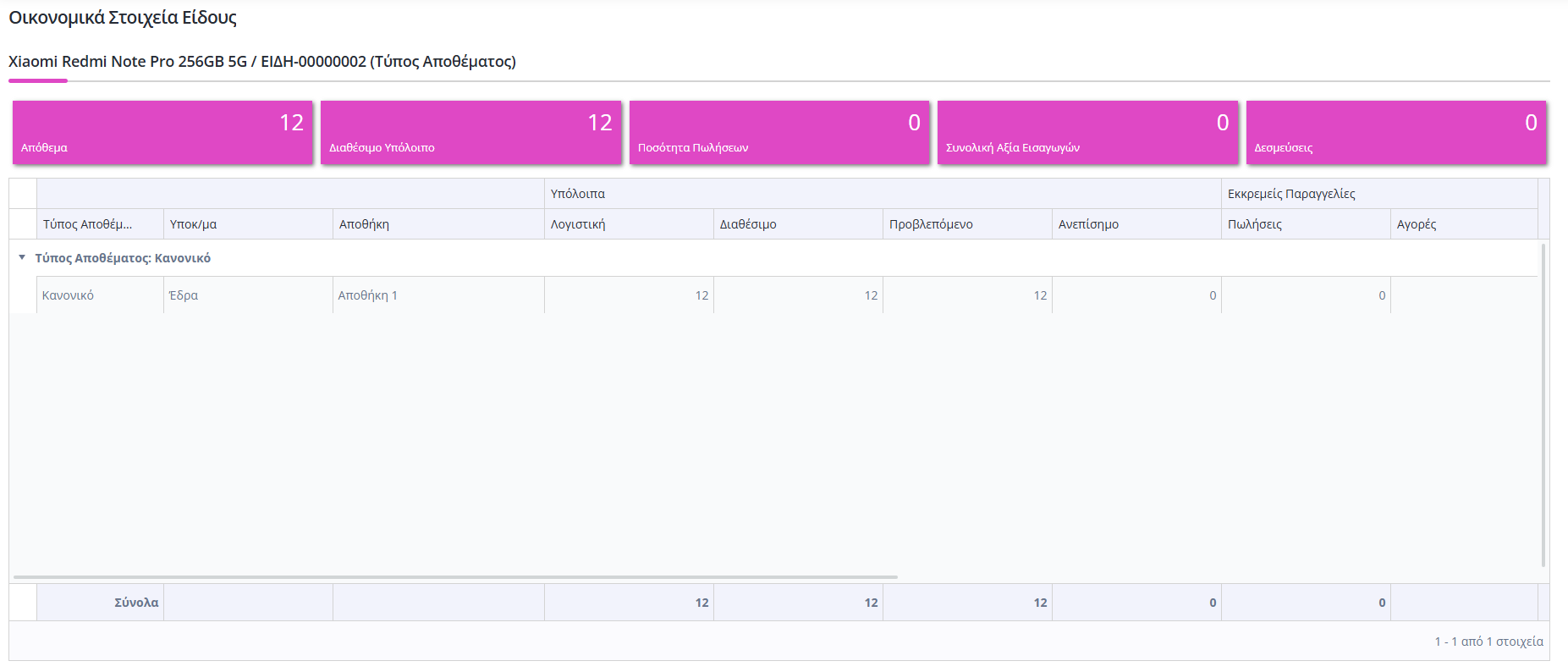Click the Υπόλοιπα column band header
The image size is (1568, 672).
[883, 194]
